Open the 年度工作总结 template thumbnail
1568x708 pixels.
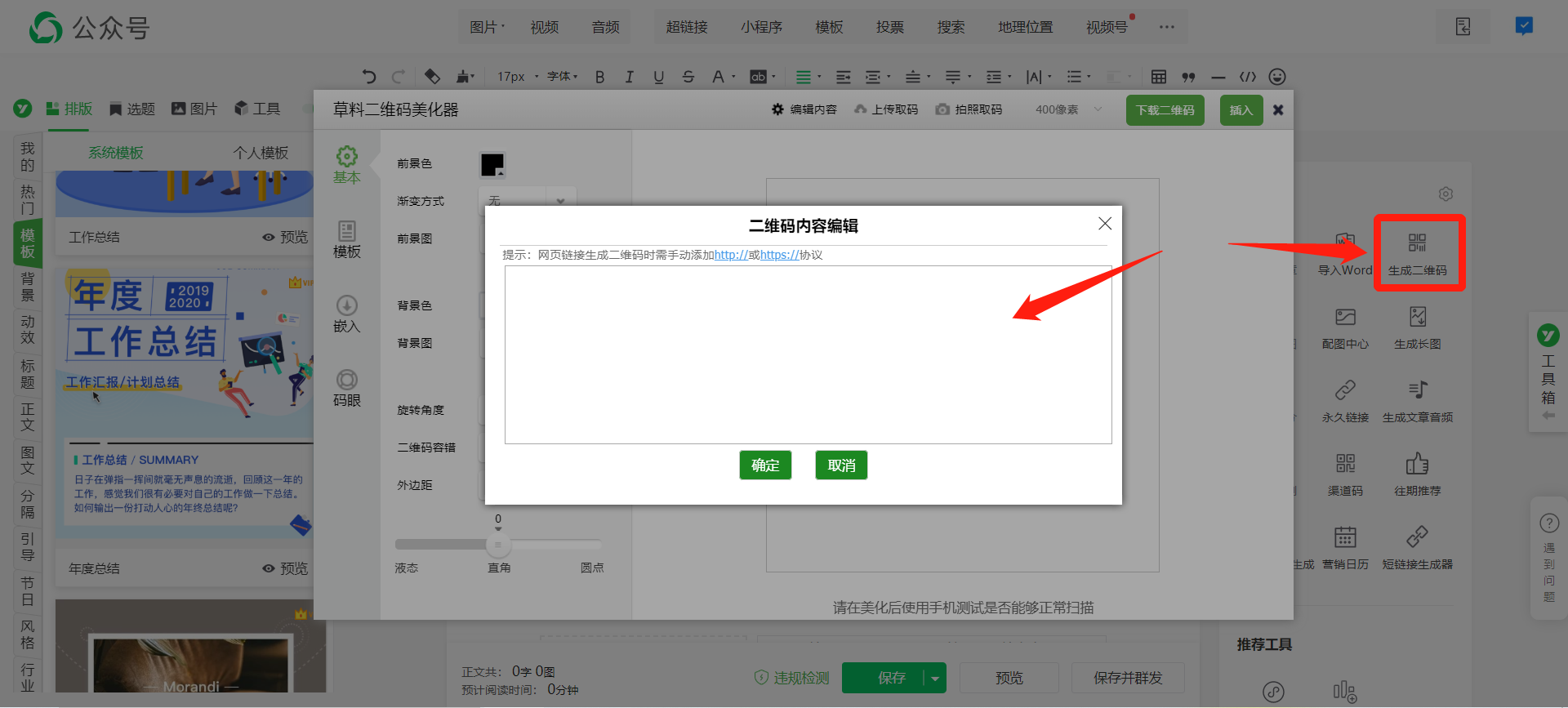click(x=185, y=402)
